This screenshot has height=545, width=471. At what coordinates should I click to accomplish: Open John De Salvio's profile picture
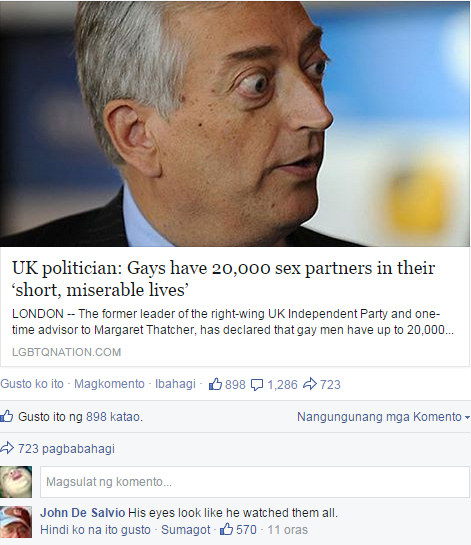(x=16, y=522)
